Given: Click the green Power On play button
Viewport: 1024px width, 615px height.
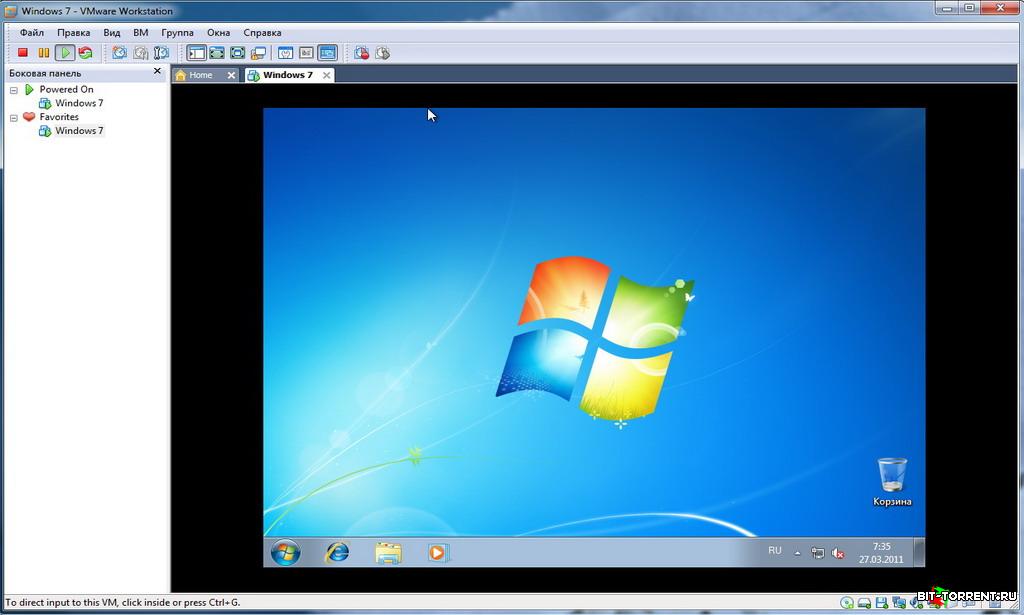Looking at the screenshot, I should coord(65,53).
